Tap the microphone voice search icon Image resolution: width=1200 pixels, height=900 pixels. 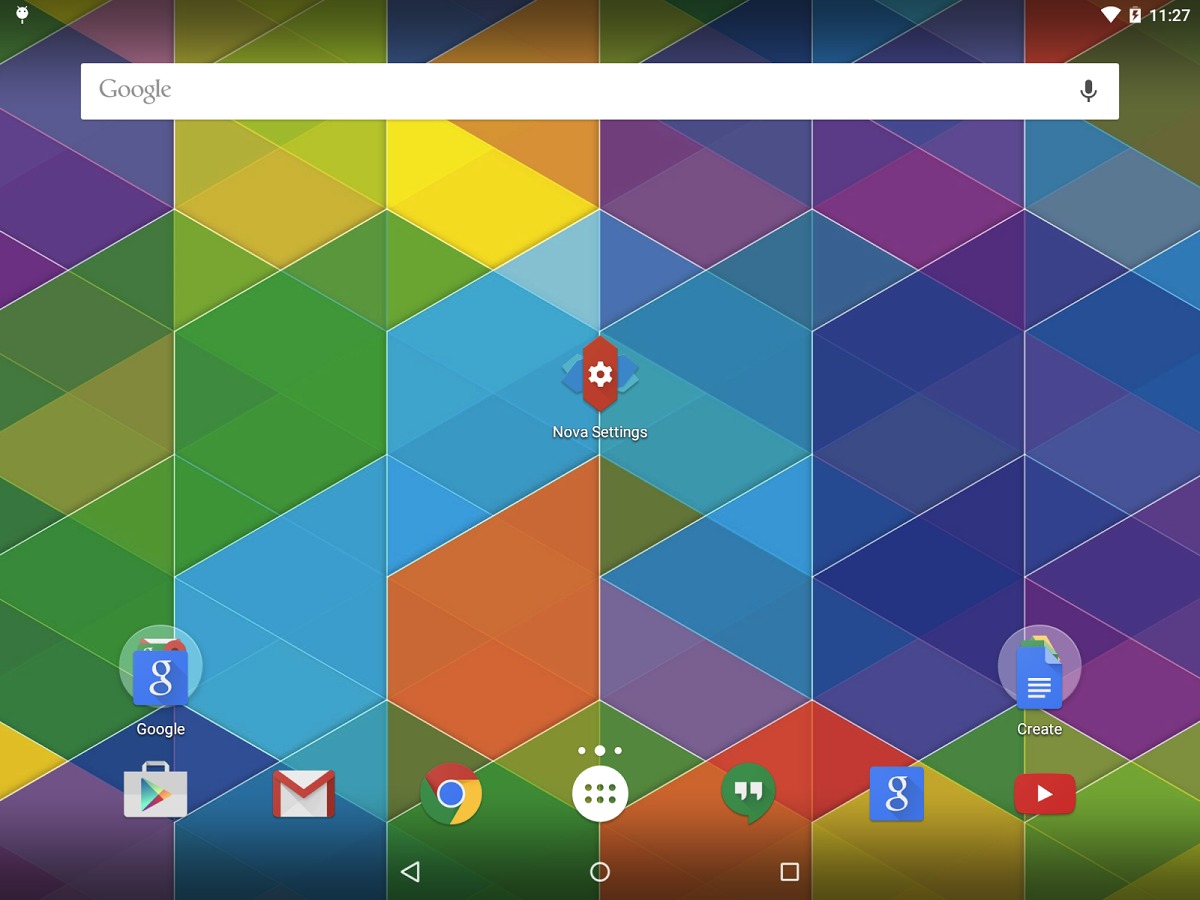(1088, 91)
